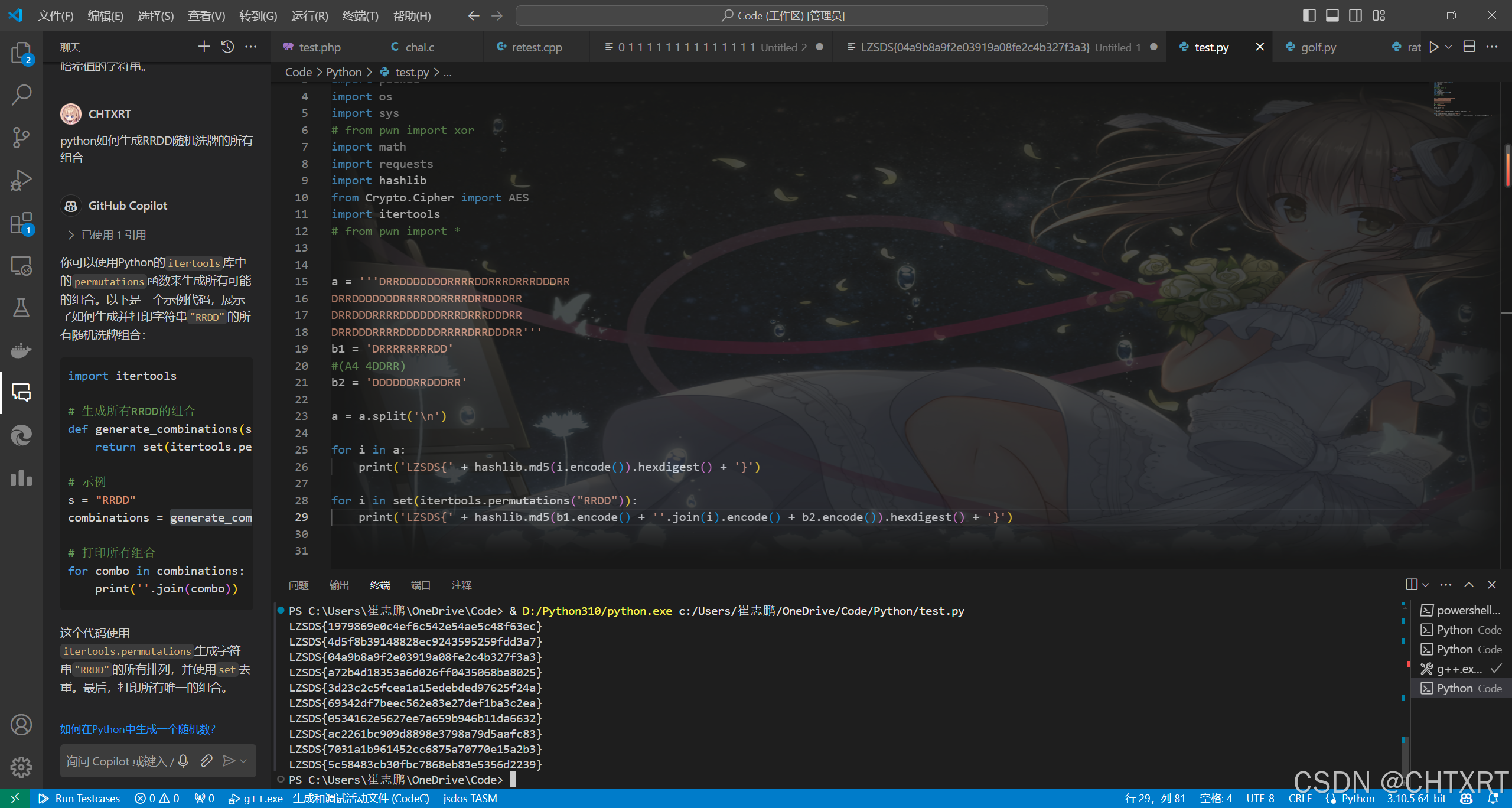
Task: Open run button dropdown arrow
Action: [1448, 47]
